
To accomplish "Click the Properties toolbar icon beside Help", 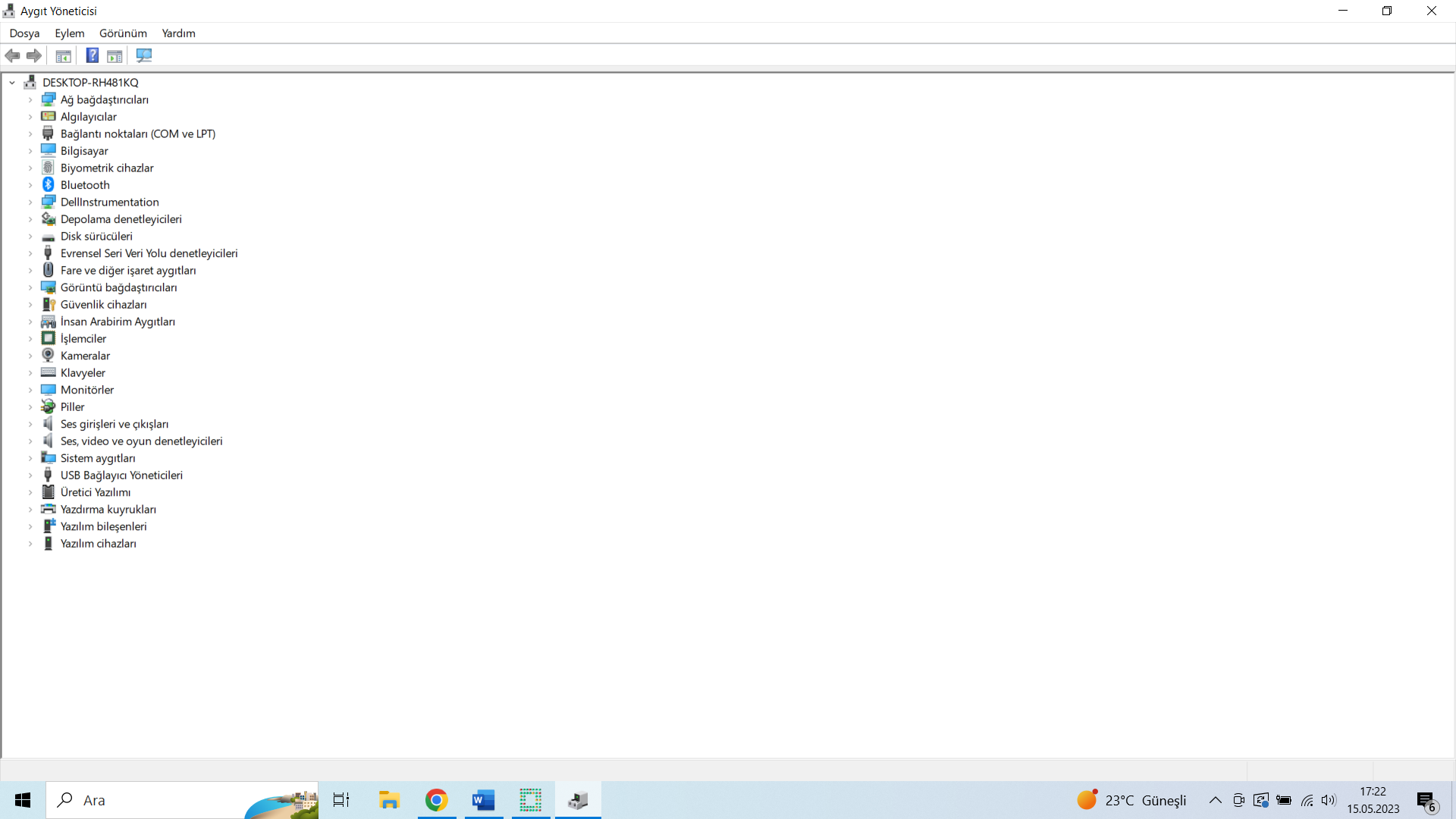I will tap(115, 55).
